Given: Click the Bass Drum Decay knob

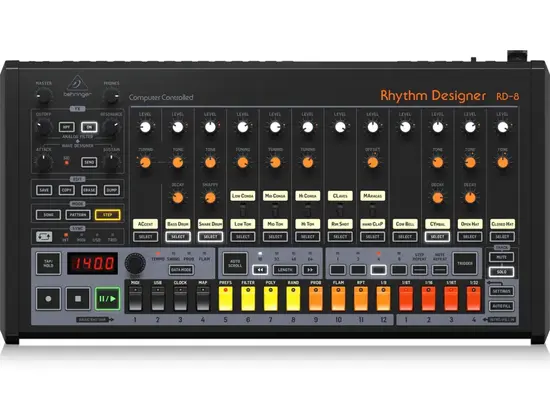Looking at the screenshot, I should click(x=178, y=198).
